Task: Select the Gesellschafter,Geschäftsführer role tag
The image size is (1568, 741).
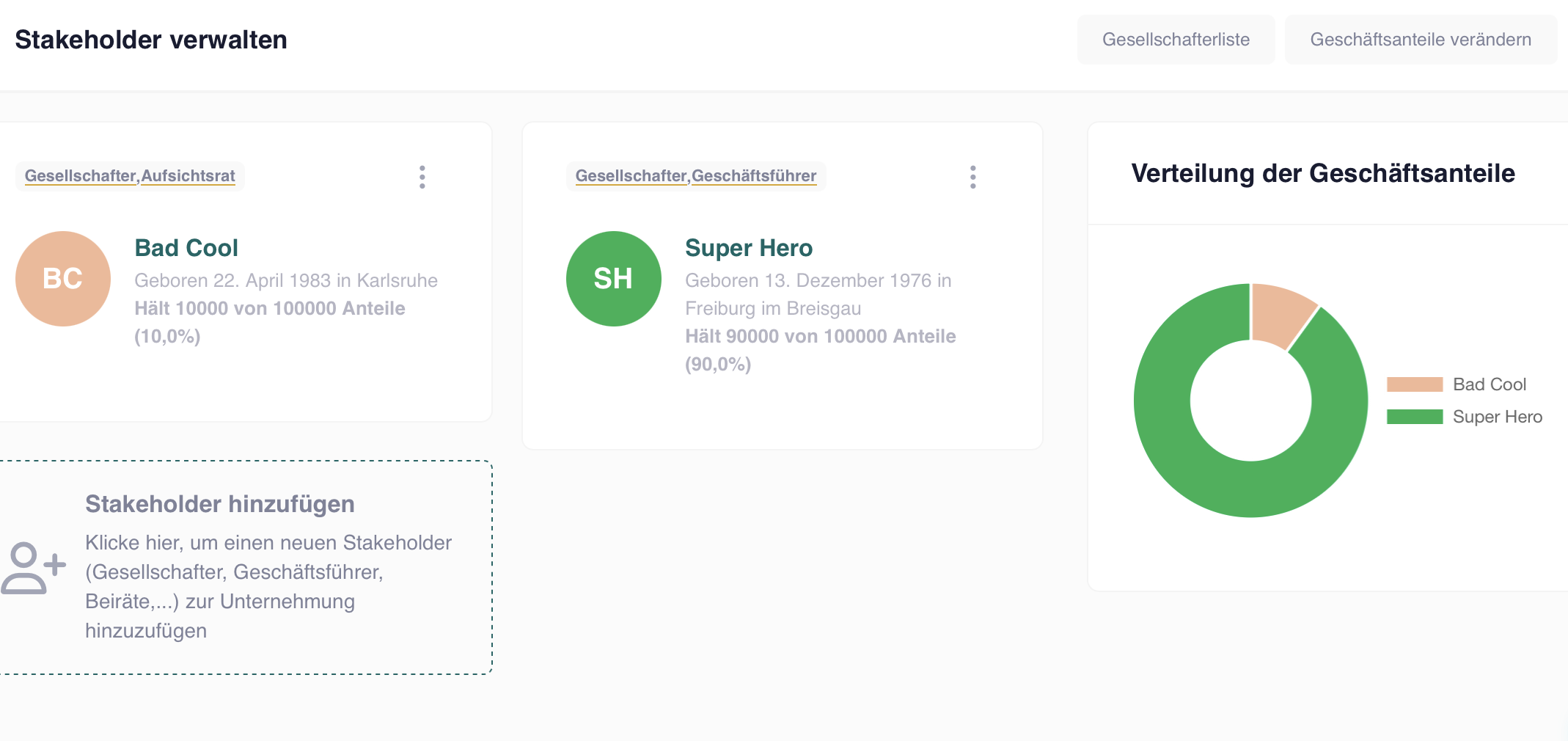Action: (695, 176)
